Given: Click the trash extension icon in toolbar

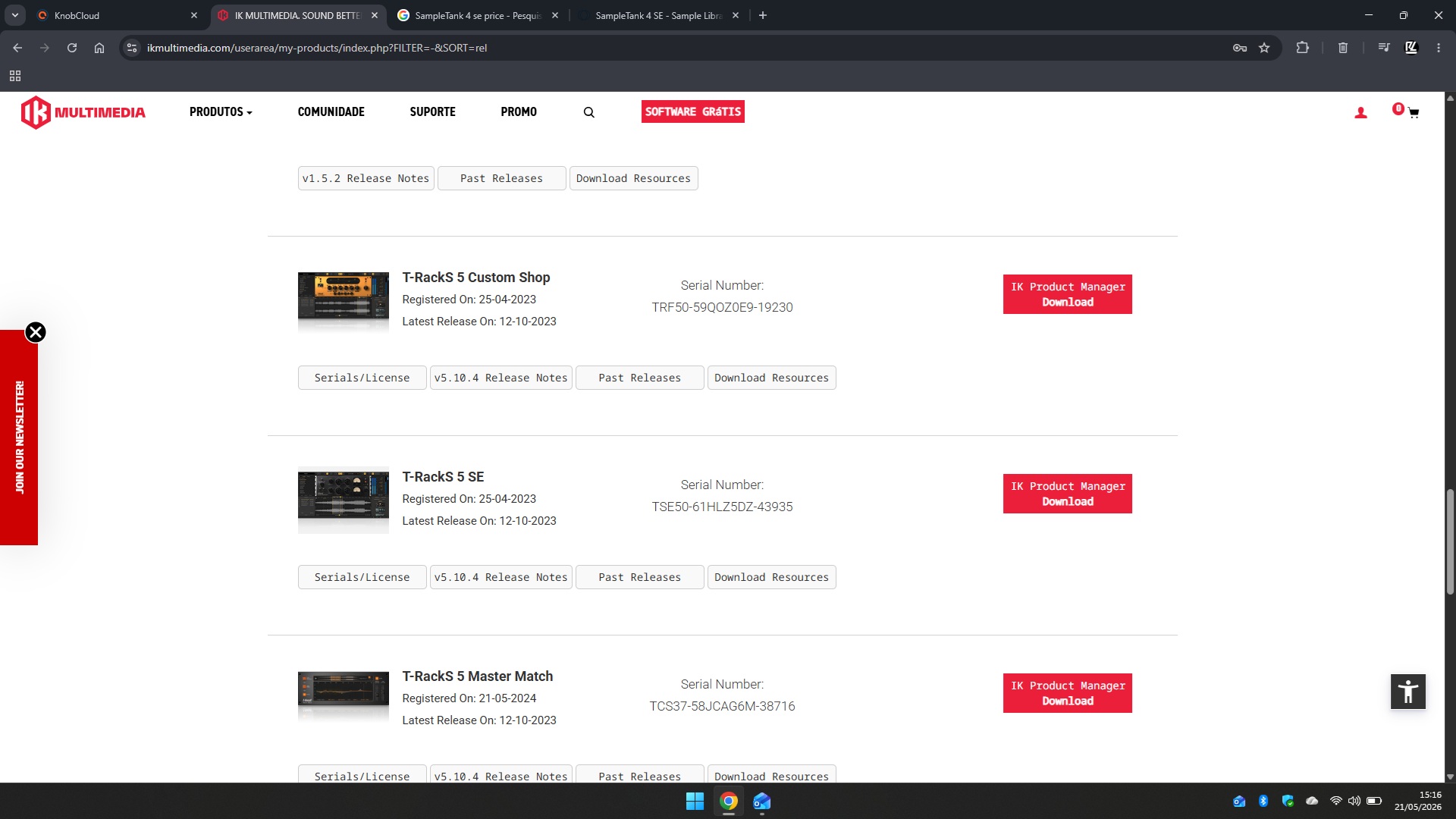Looking at the screenshot, I should click(x=1343, y=48).
